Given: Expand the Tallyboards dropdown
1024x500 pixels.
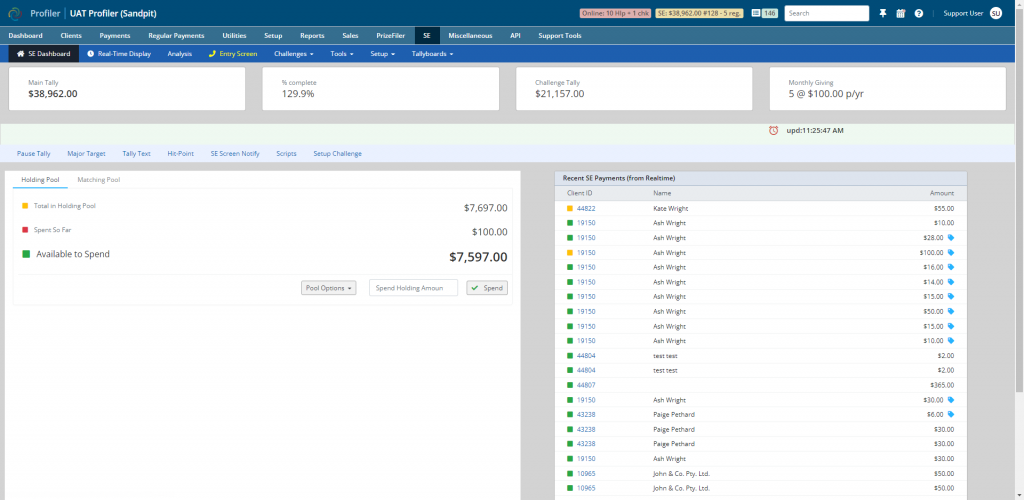Looking at the screenshot, I should pyautogui.click(x=432, y=54).
